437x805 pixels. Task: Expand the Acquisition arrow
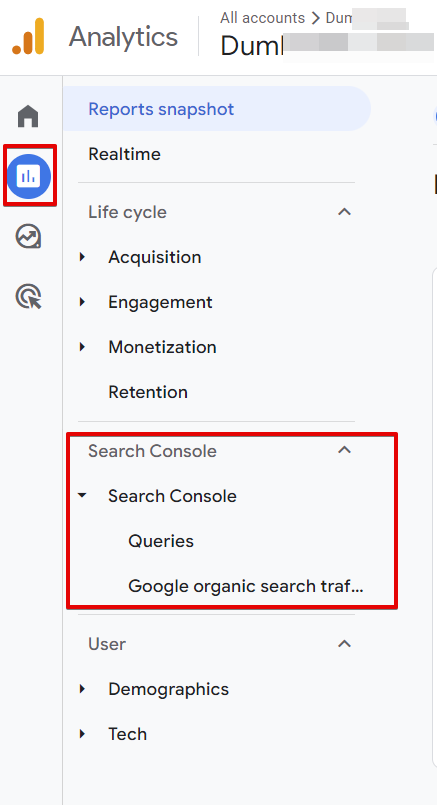tap(82, 257)
